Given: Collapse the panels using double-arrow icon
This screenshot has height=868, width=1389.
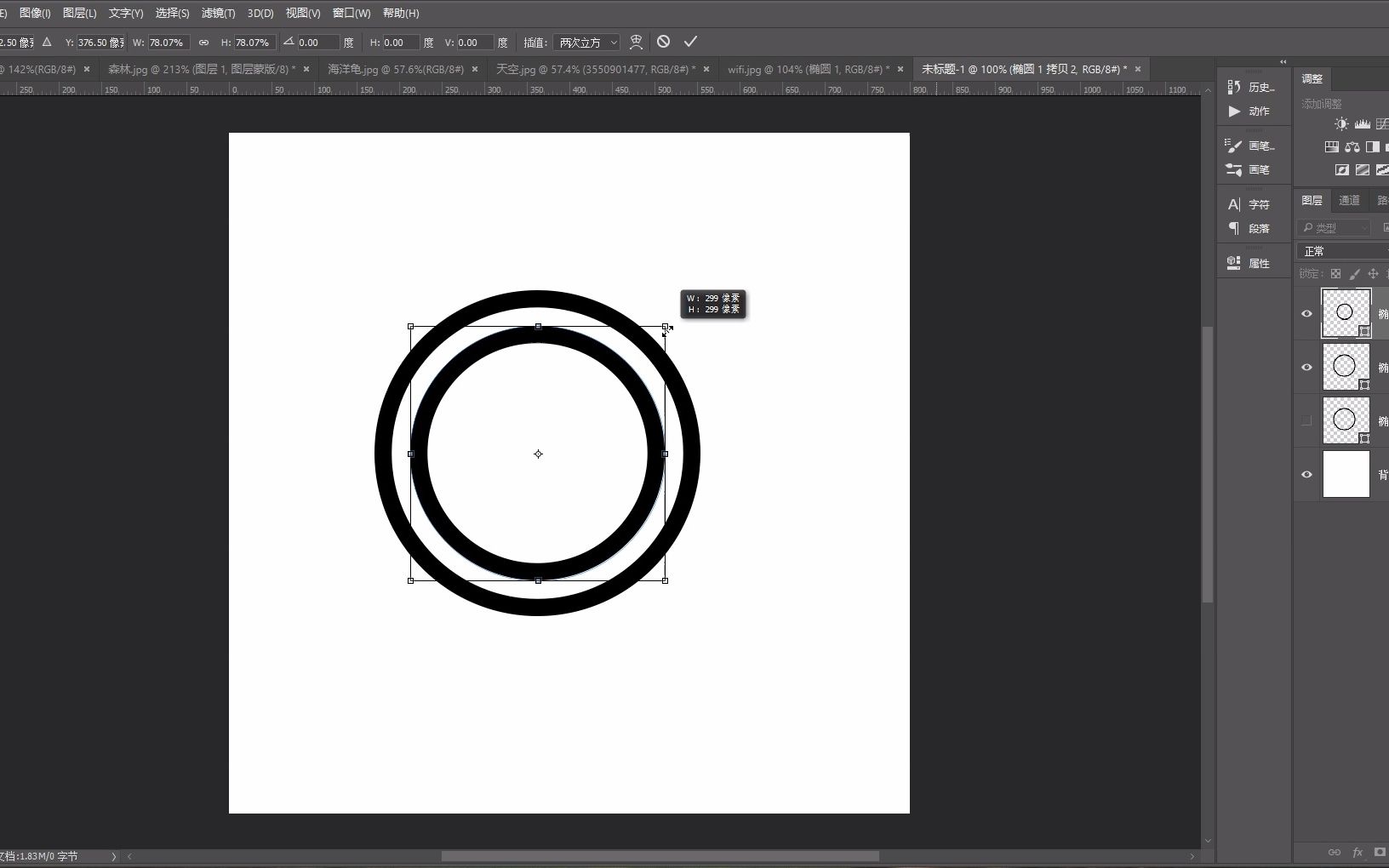Looking at the screenshot, I should tap(1283, 62).
